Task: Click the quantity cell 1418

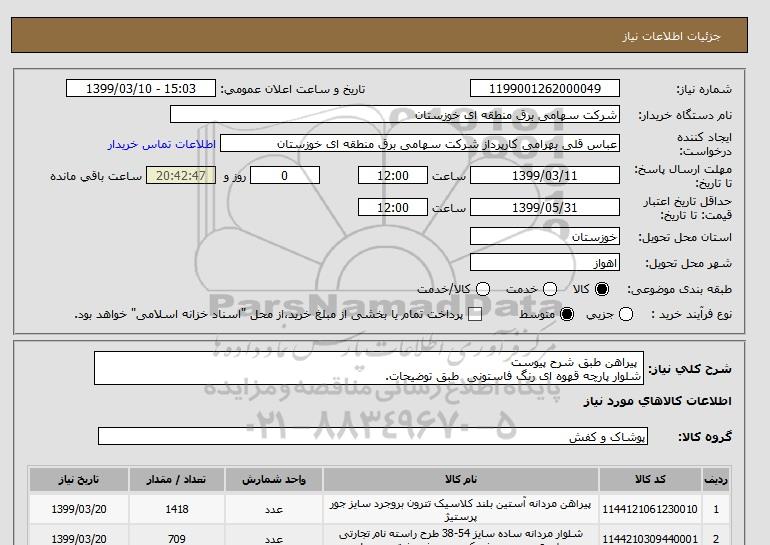Action: tap(177, 509)
